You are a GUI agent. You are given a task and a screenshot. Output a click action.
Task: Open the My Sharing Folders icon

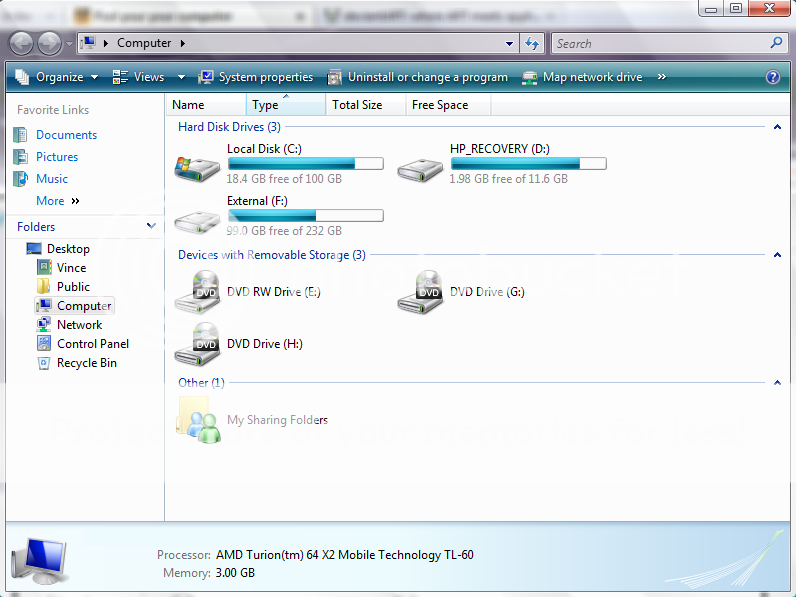point(198,419)
